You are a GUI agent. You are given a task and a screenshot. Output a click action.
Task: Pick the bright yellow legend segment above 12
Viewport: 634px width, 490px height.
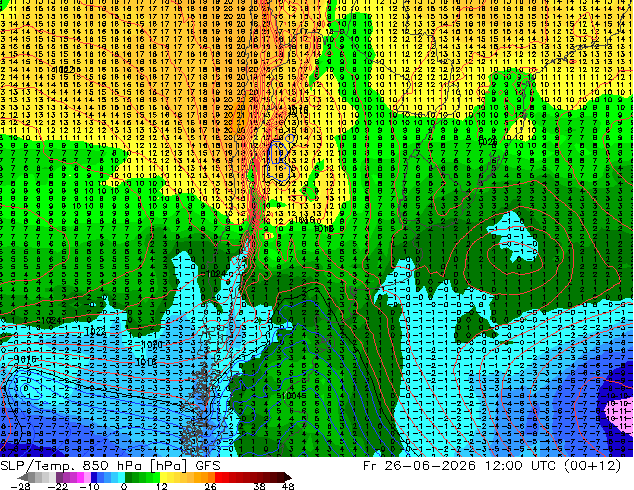coord(164,477)
